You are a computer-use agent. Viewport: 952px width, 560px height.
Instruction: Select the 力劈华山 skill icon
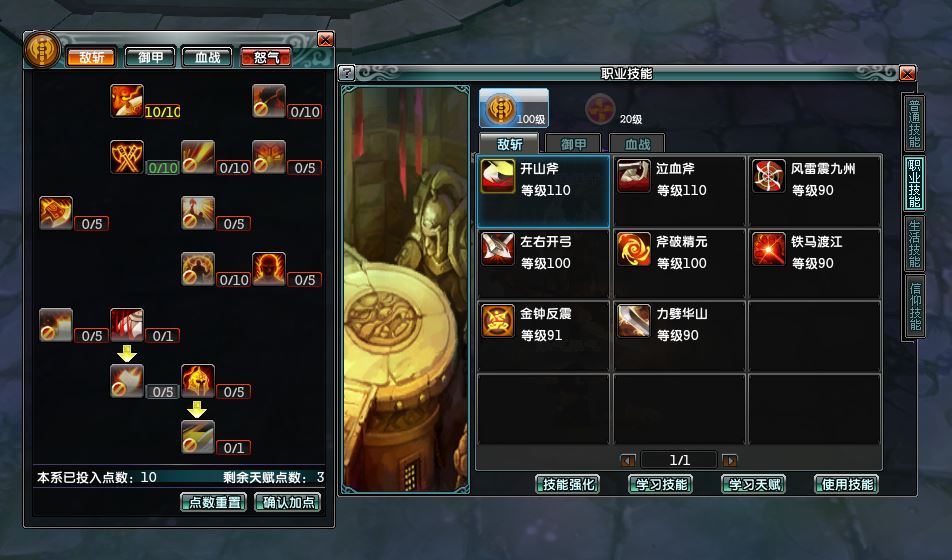coord(634,321)
